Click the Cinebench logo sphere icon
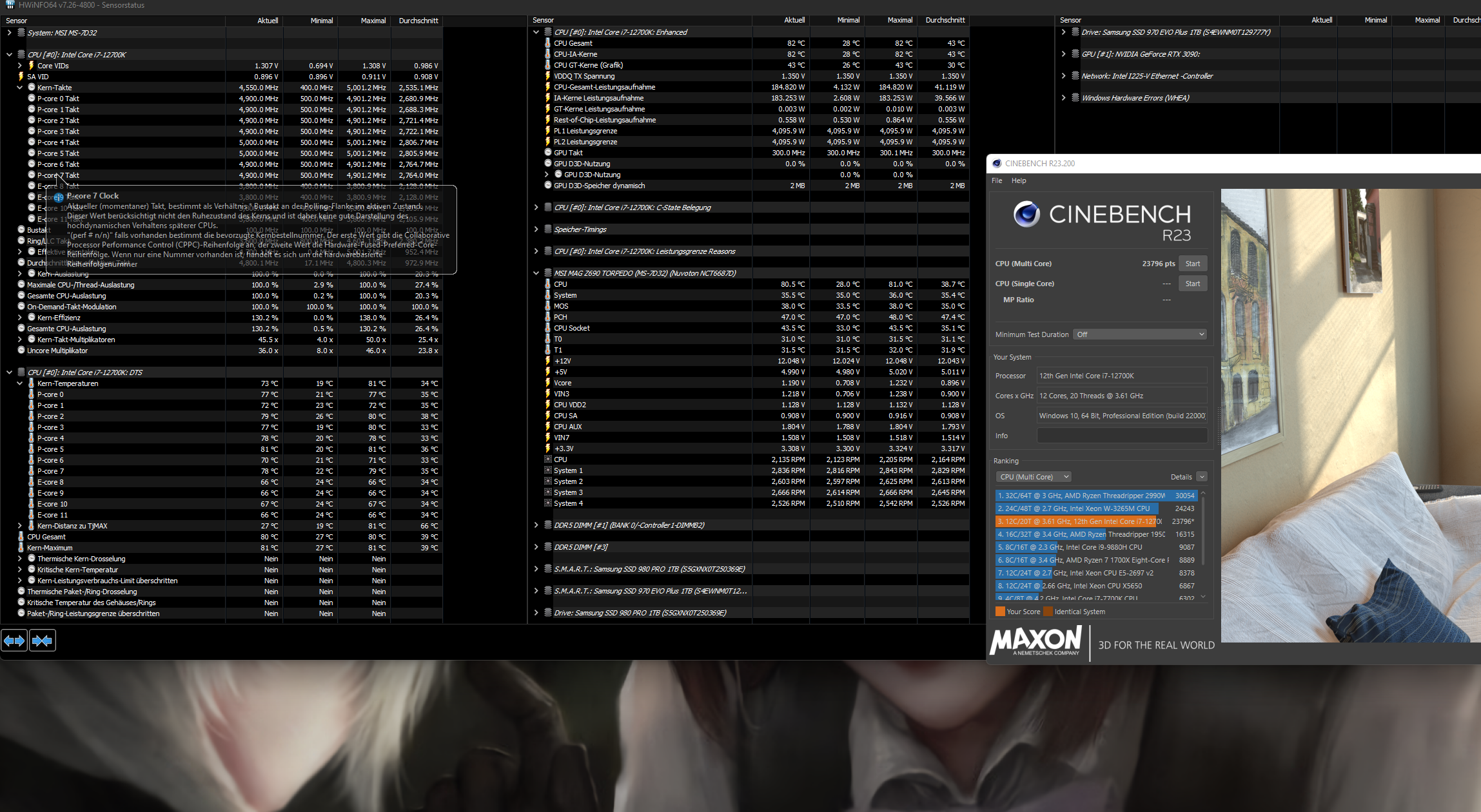 (1026, 214)
